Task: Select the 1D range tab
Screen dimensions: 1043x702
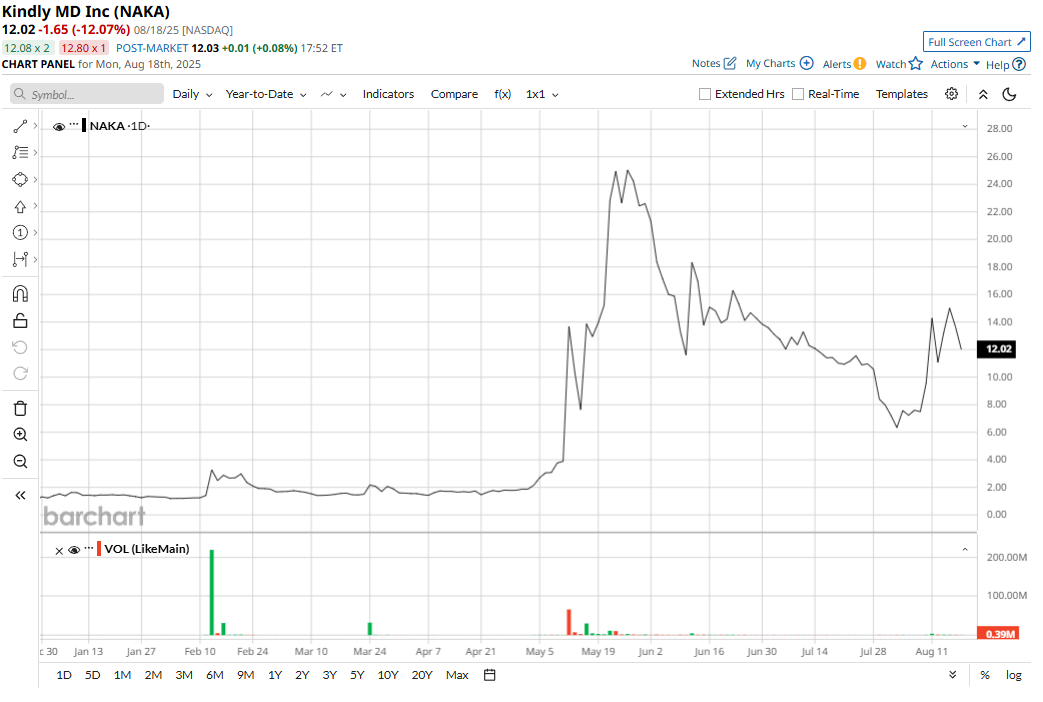Action: click(x=64, y=675)
